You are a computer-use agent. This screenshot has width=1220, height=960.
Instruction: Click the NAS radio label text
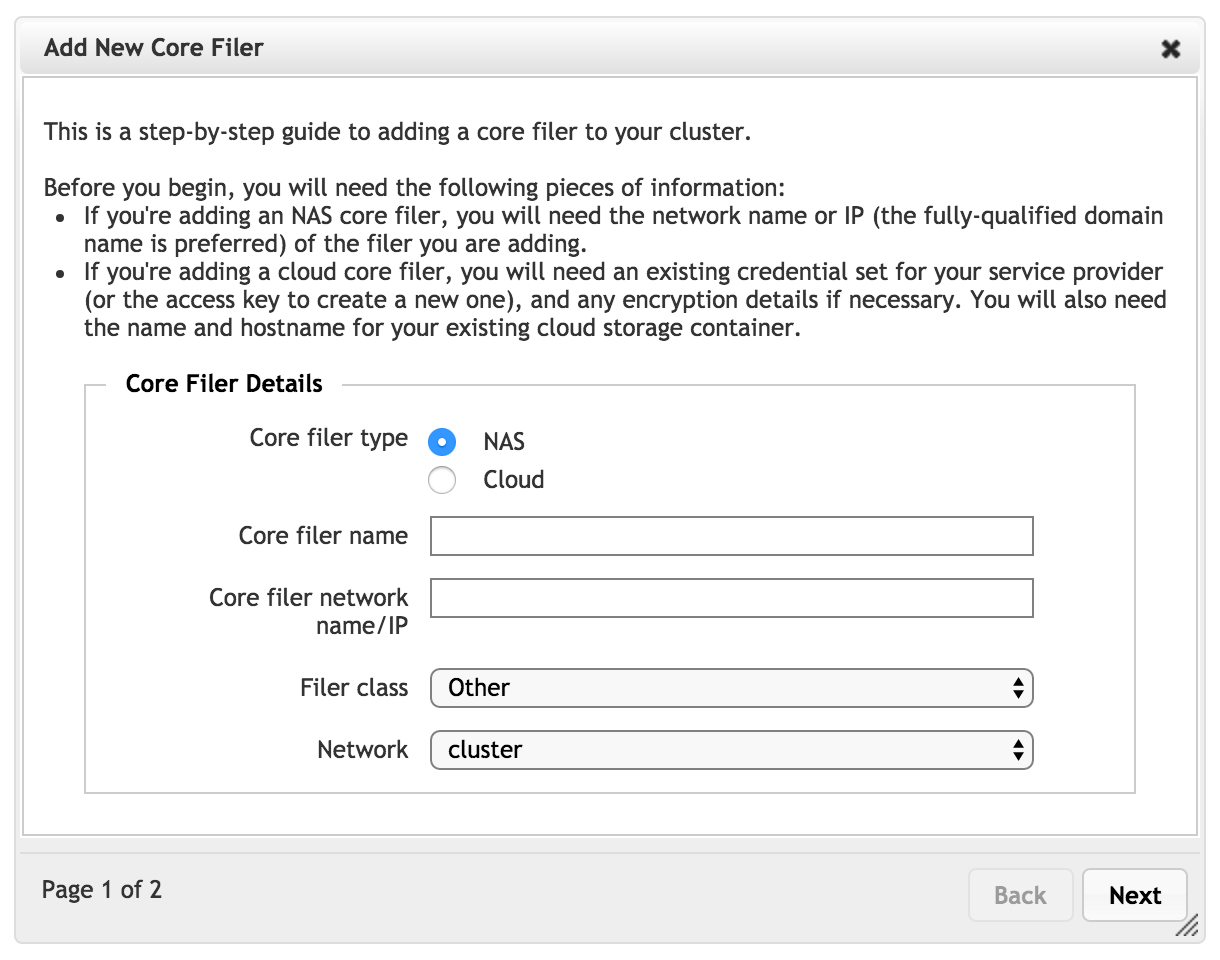pos(504,442)
